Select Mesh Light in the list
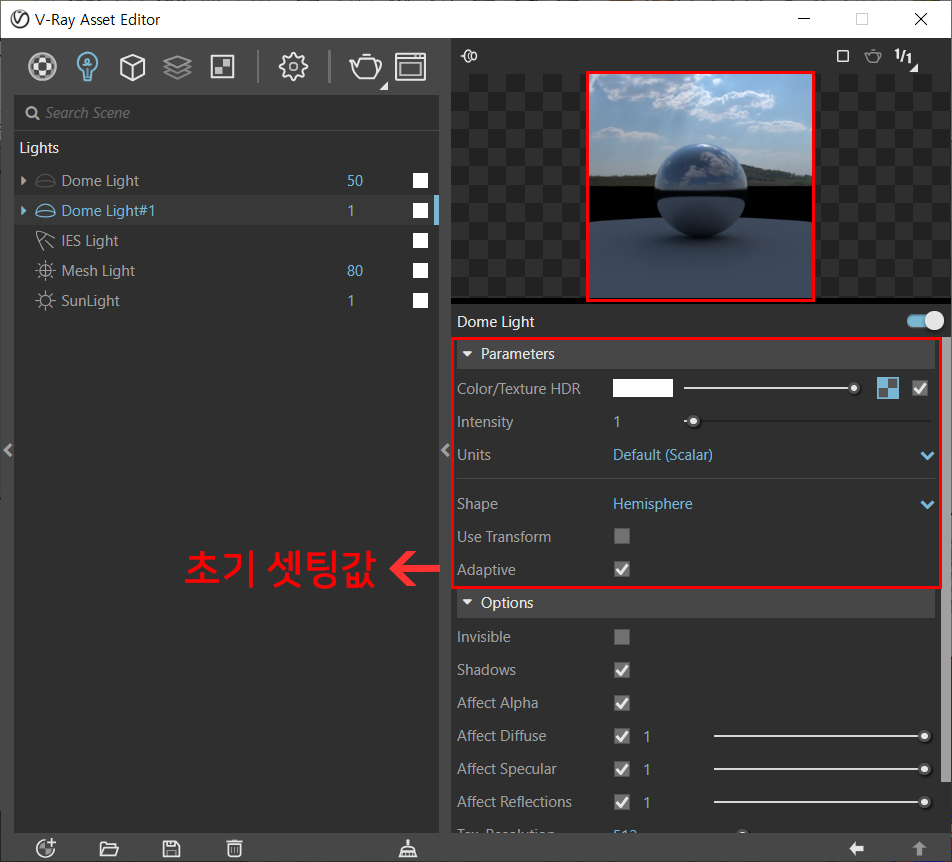 coord(98,271)
